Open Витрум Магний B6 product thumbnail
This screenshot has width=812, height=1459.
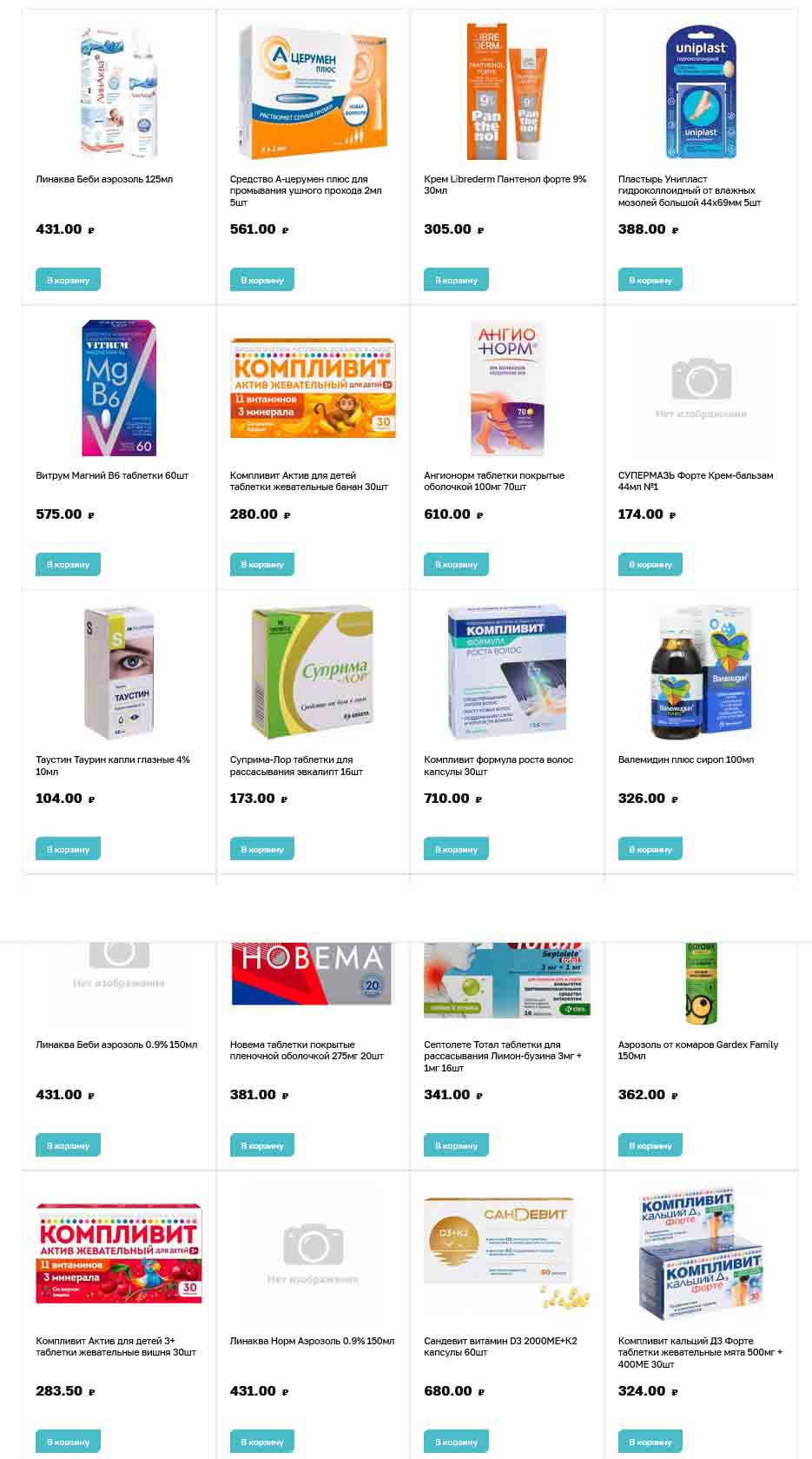119,388
